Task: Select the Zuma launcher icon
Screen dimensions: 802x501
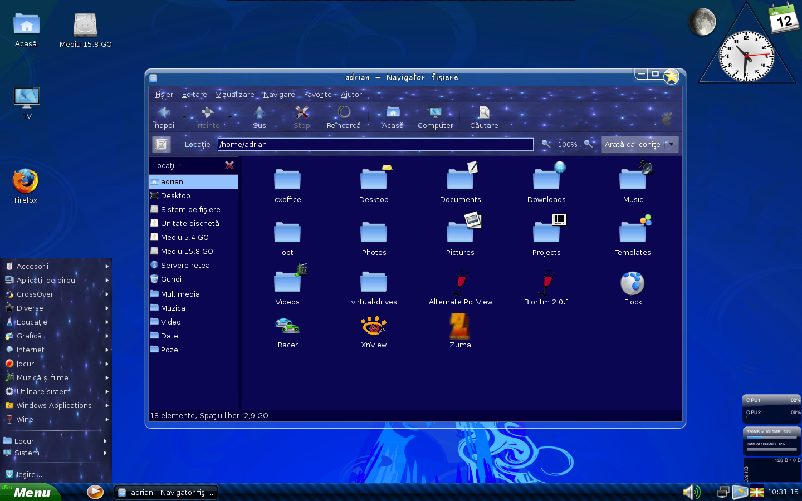Action: coord(459,326)
